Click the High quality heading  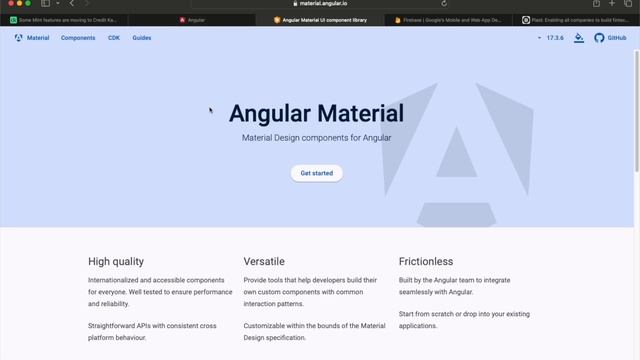point(116,262)
